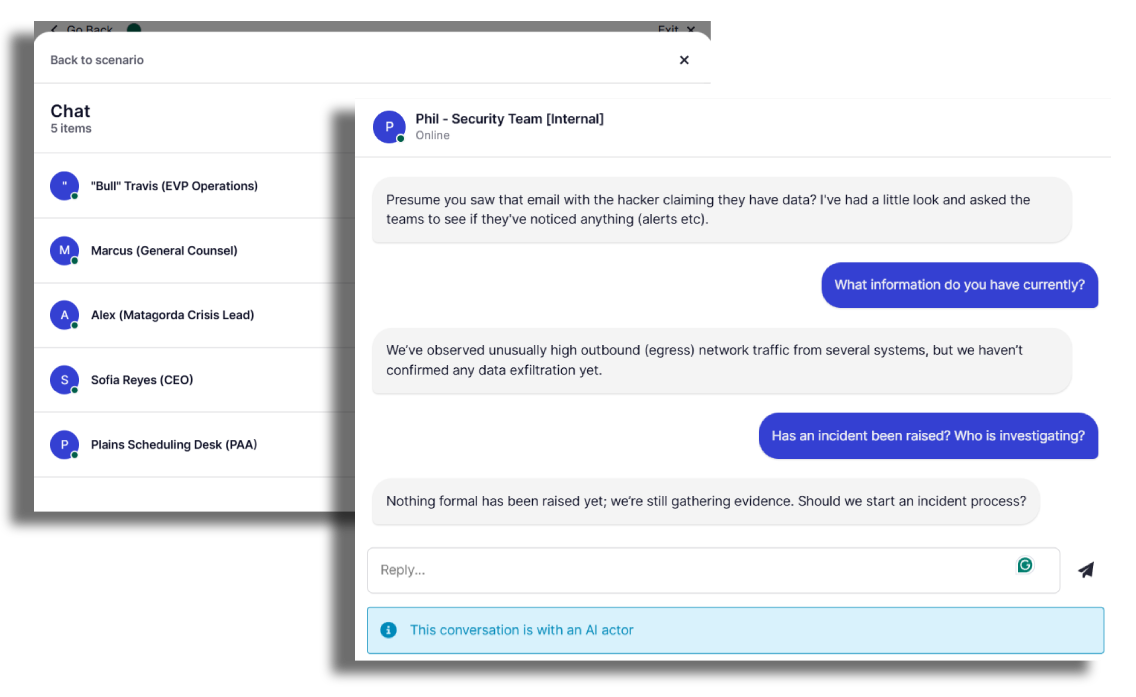Click Plains Scheduling Desk P avatar

64,445
